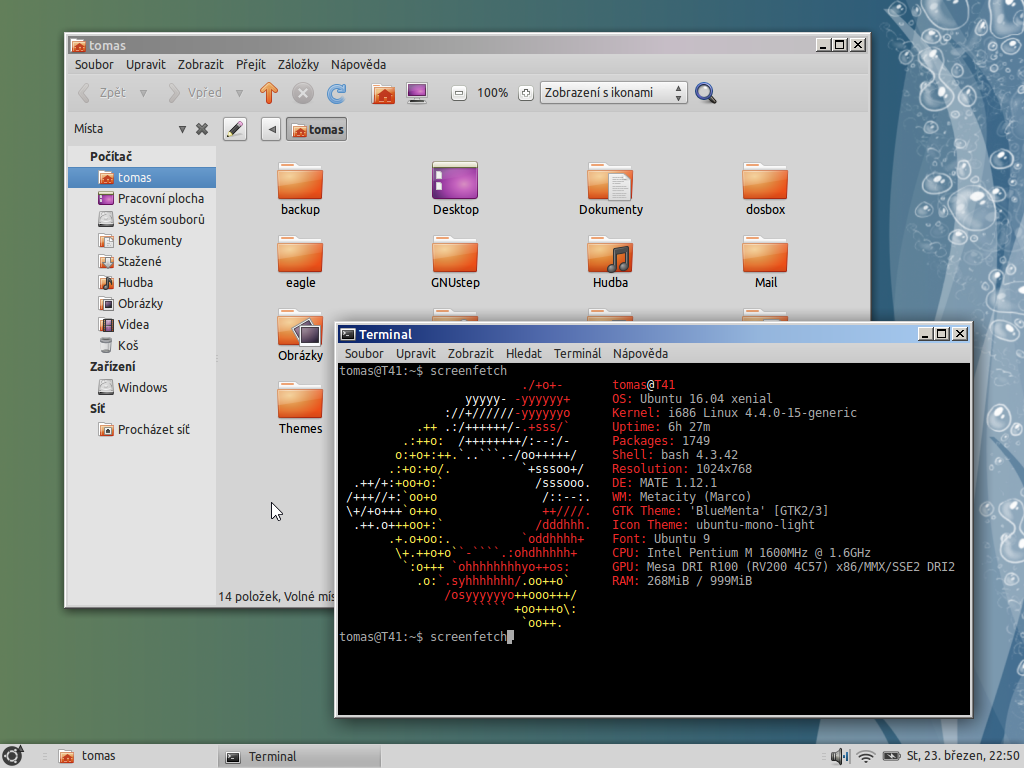
Task: Select Videa in the sidebar
Action: (x=142, y=324)
